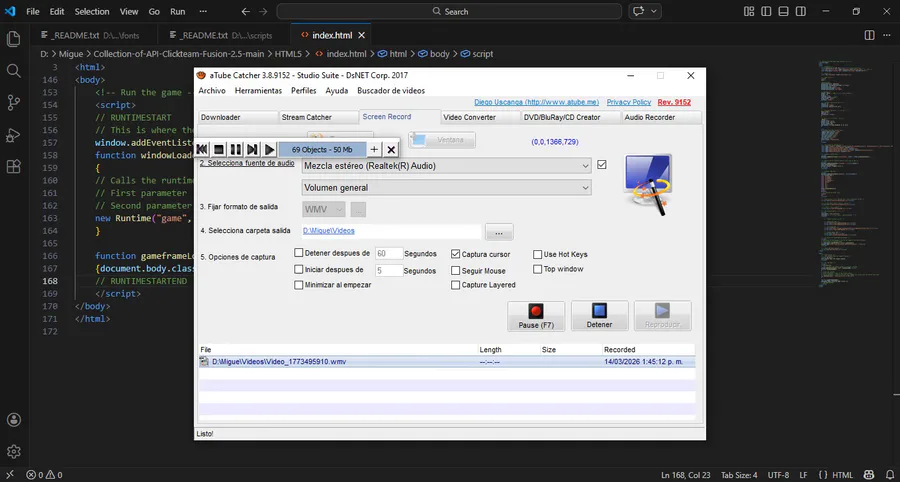
Task: Switch to the Downloader tab
Action: click(x=236, y=117)
